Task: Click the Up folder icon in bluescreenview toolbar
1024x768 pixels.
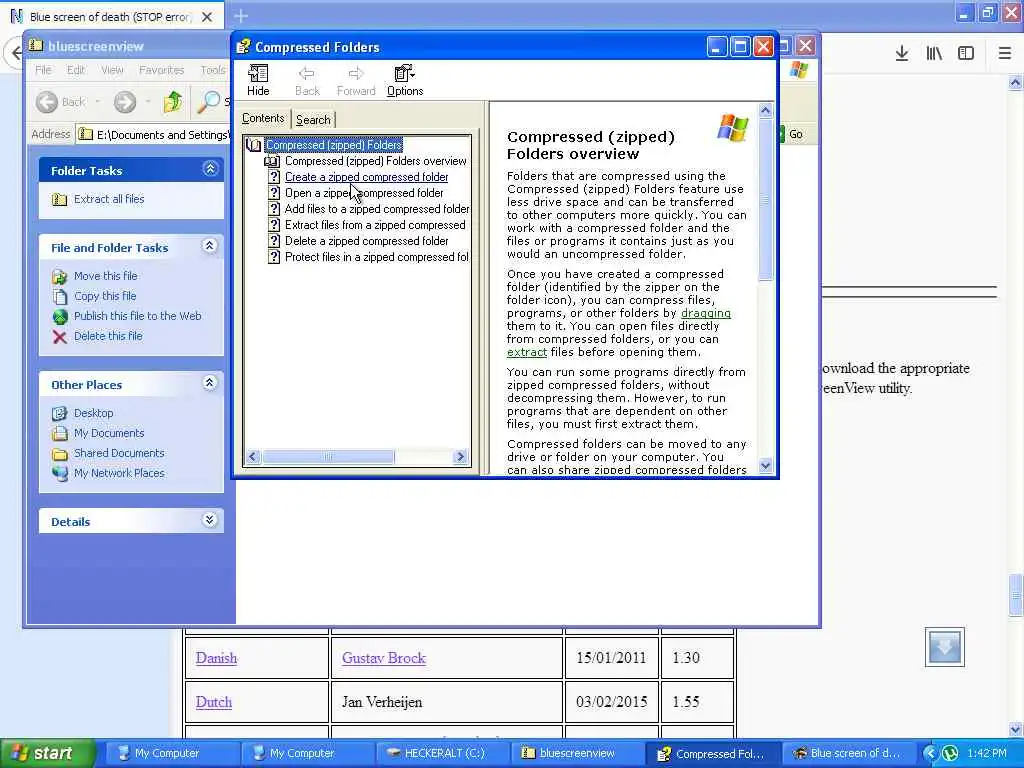Action: [173, 102]
